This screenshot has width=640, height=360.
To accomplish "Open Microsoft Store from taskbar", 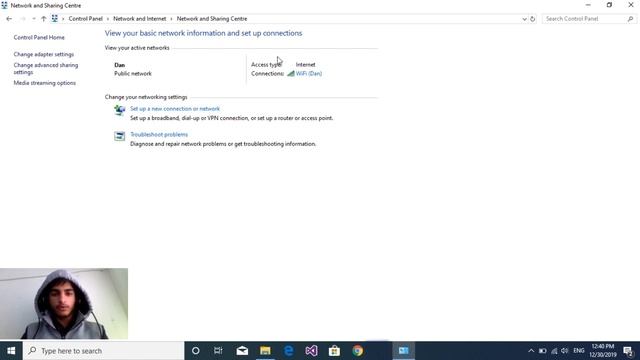I will tap(334, 351).
